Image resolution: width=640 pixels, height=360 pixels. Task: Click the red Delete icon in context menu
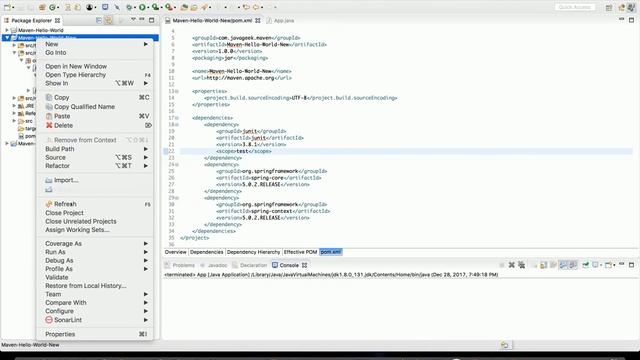pyautogui.click(x=49, y=125)
